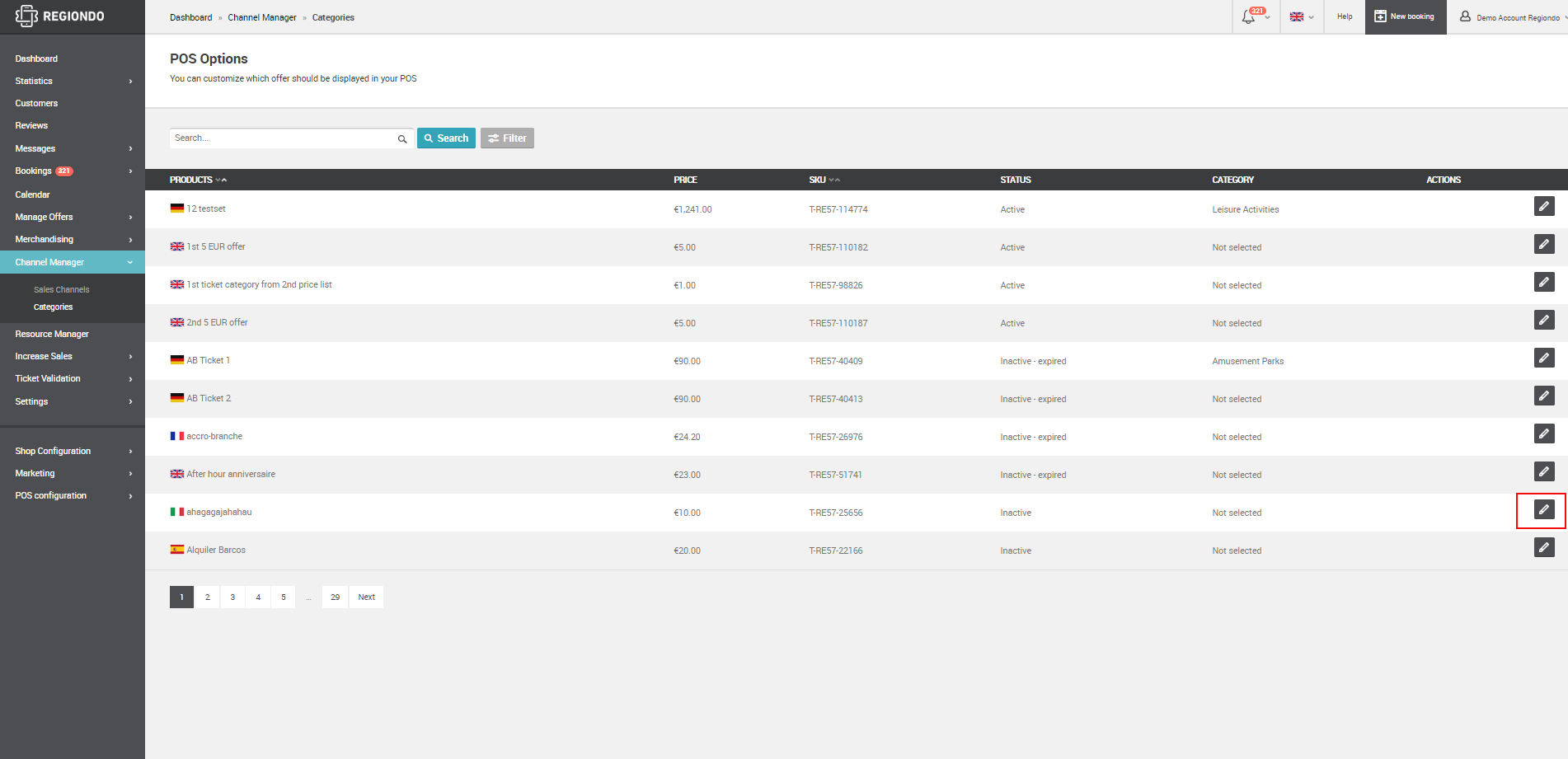The height and width of the screenshot is (759, 1568).
Task: Go to Calendar in the sidebar
Action: (32, 194)
